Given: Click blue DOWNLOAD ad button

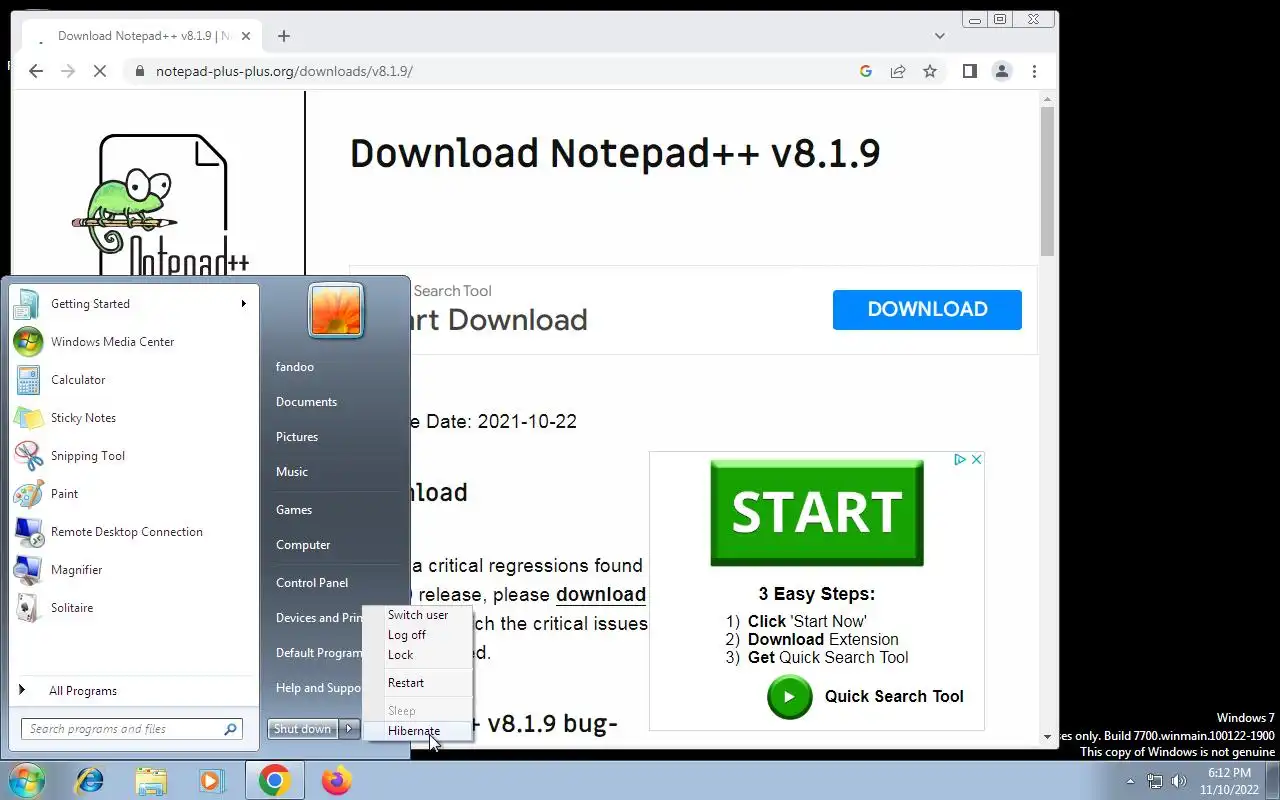Looking at the screenshot, I should coord(927,310).
